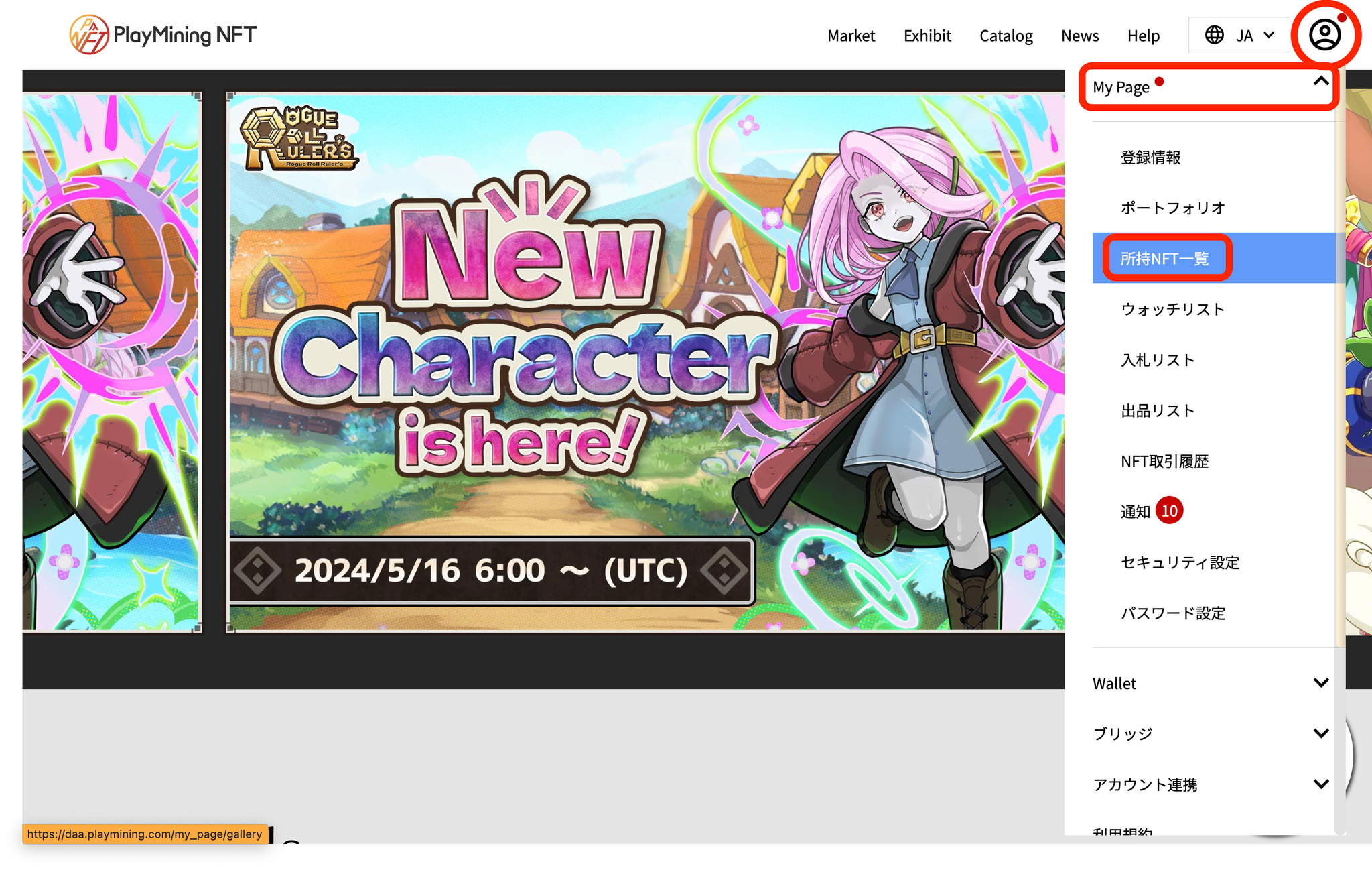Open ウォッチリスト entry

(x=1173, y=309)
